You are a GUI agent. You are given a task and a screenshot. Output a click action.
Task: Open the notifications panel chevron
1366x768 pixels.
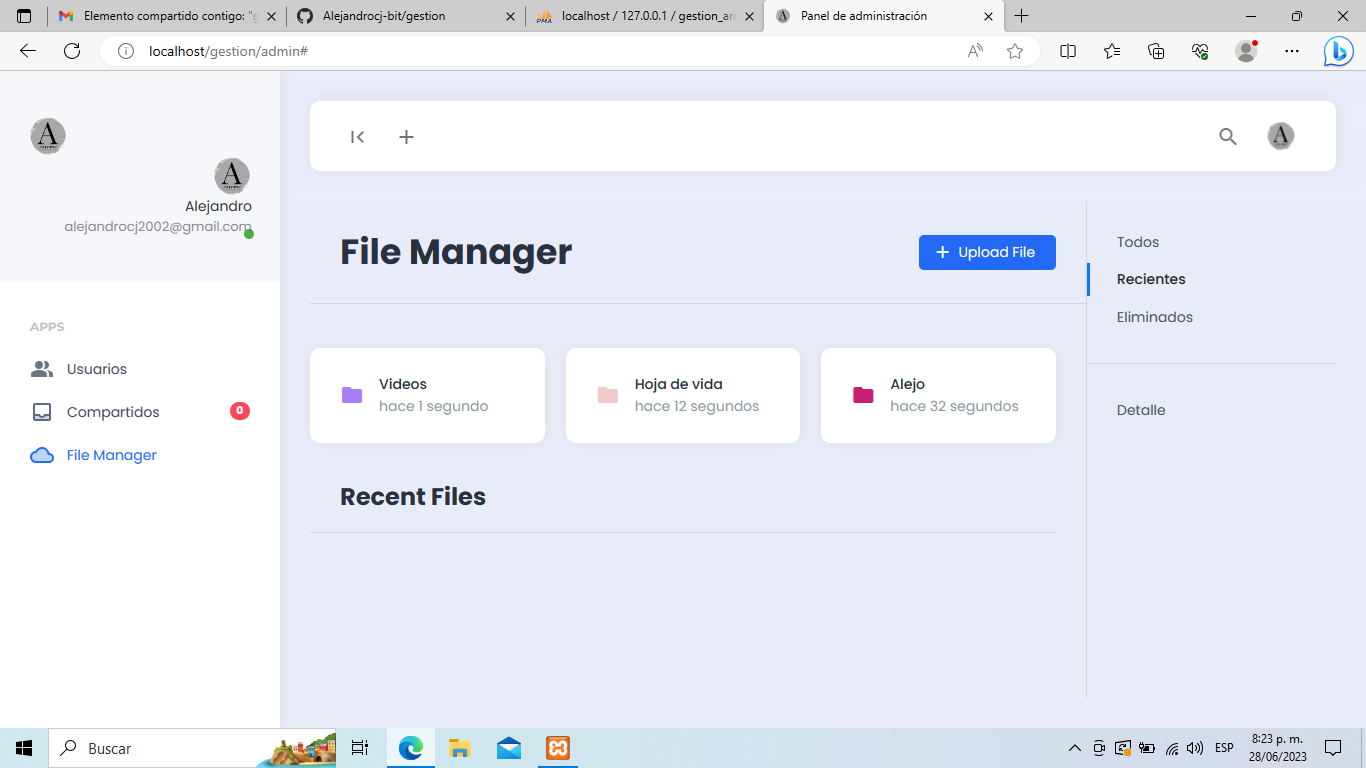1333,747
